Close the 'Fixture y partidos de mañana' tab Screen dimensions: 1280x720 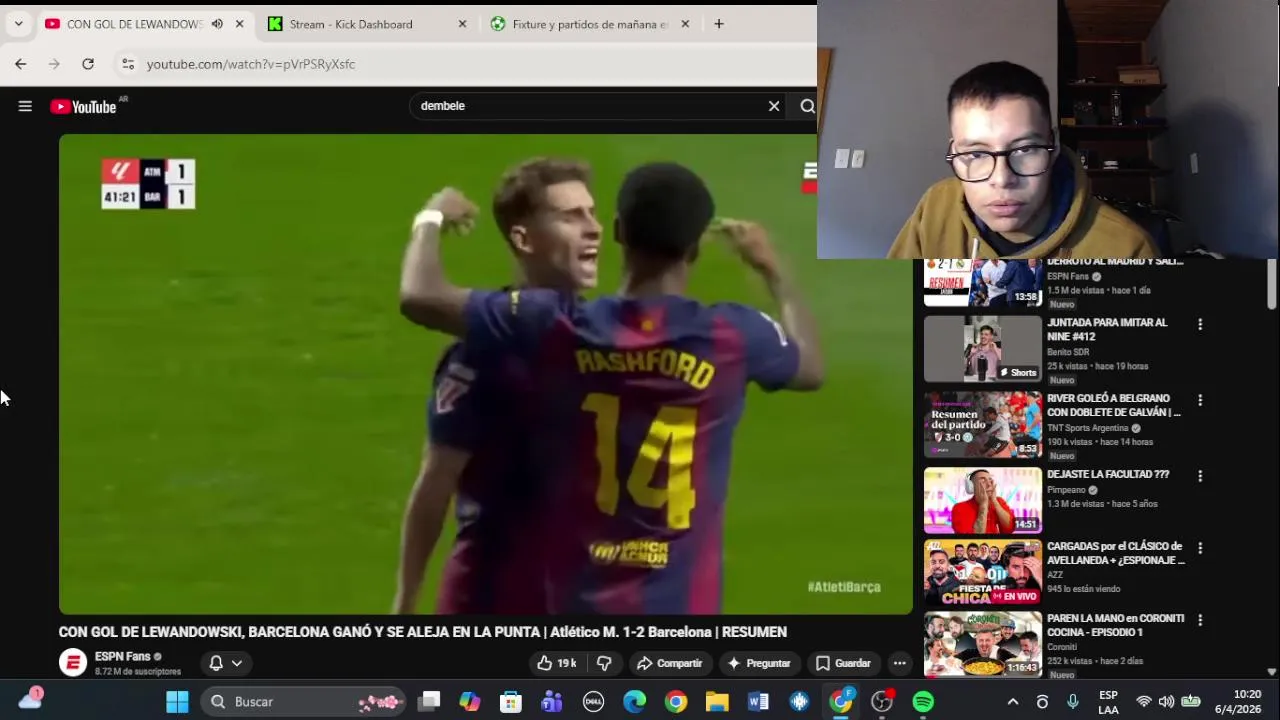685,24
